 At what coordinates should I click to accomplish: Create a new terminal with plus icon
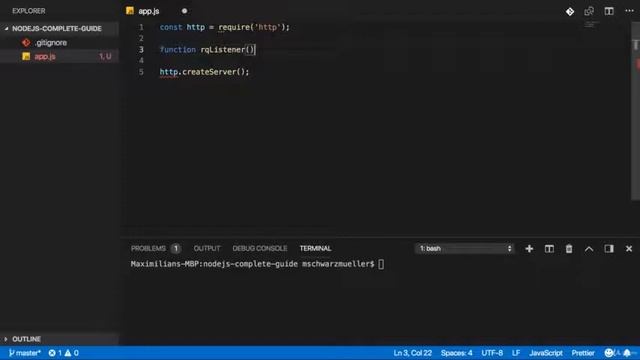tap(529, 249)
